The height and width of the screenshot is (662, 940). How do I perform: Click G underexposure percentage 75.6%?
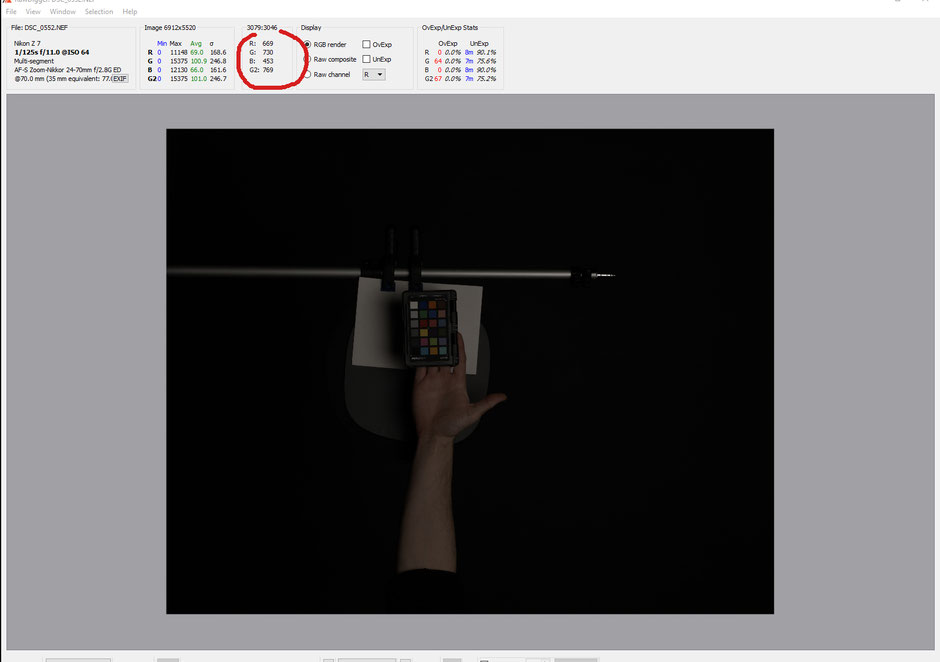tap(486, 61)
